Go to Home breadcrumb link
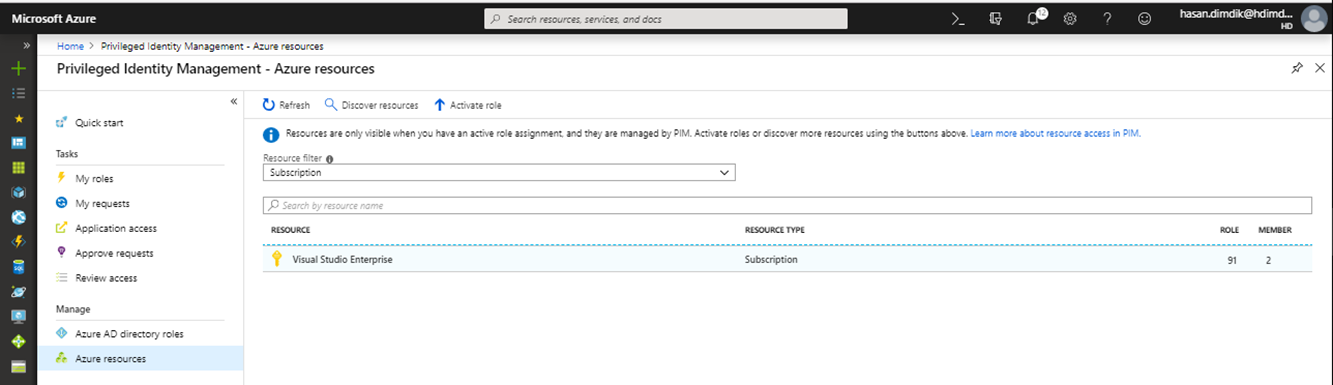 pyautogui.click(x=70, y=46)
